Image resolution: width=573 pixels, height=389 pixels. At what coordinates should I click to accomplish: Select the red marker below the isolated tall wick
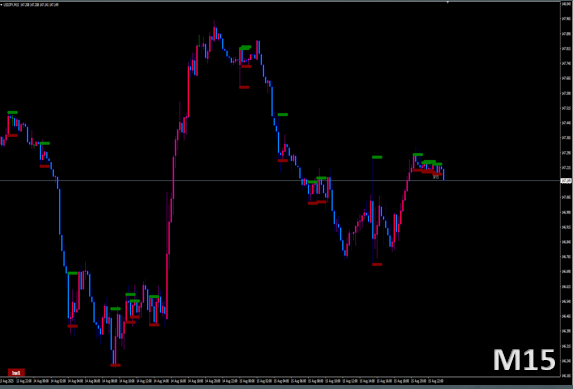pyautogui.click(x=377, y=264)
